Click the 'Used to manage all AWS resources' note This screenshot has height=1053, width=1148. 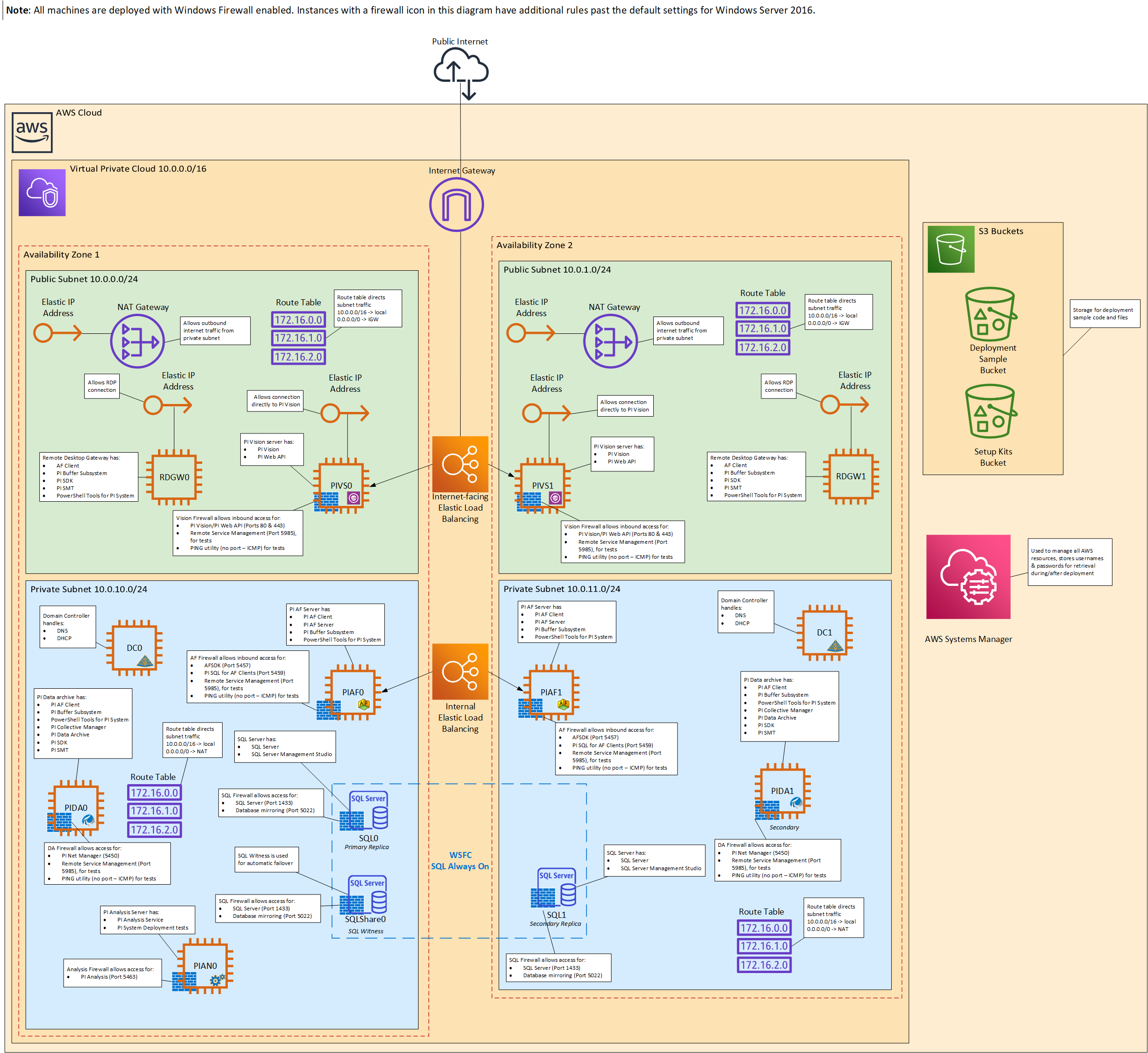(1070, 562)
